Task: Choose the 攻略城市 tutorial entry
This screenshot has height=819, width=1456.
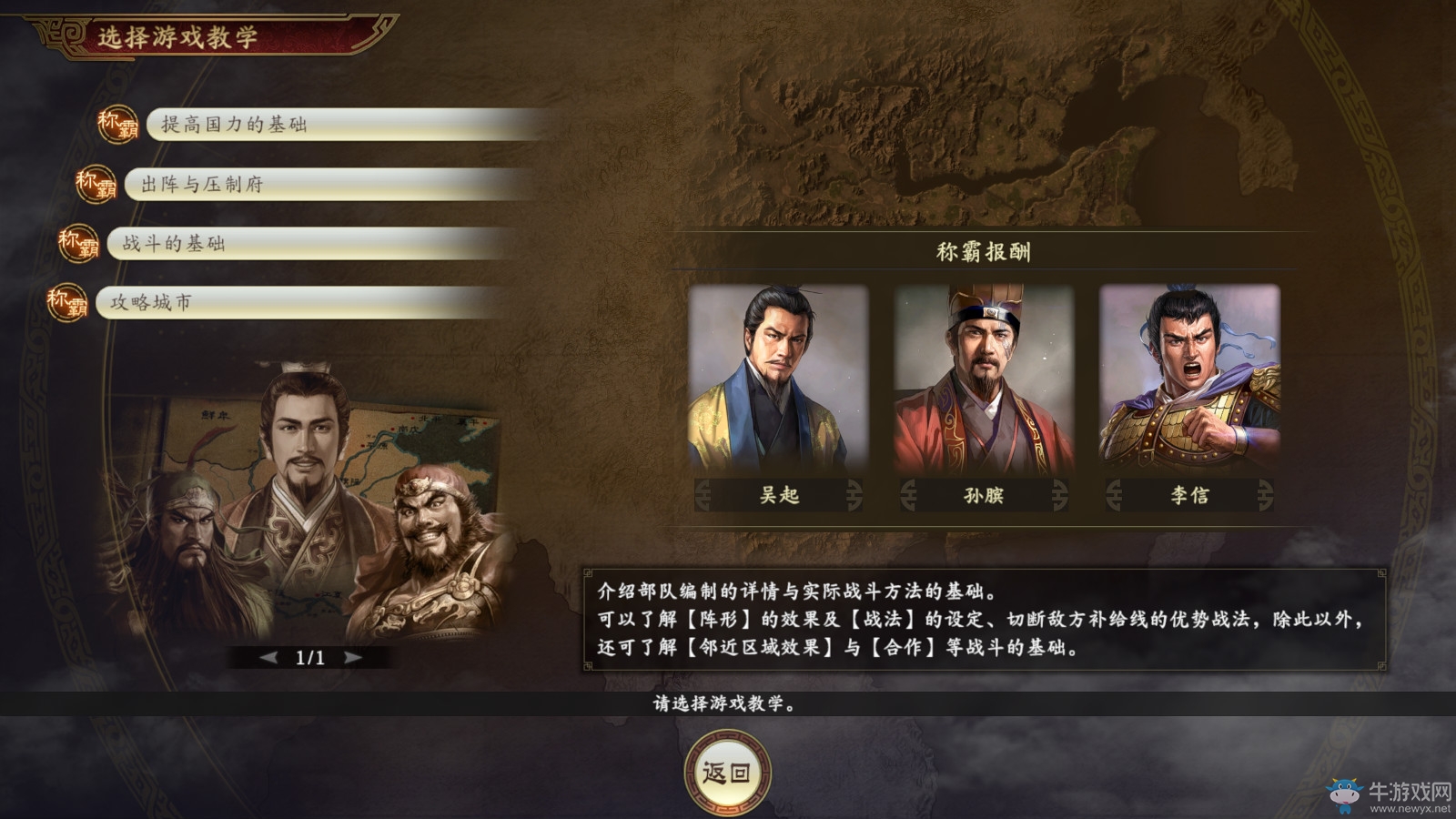Action: click(x=298, y=302)
